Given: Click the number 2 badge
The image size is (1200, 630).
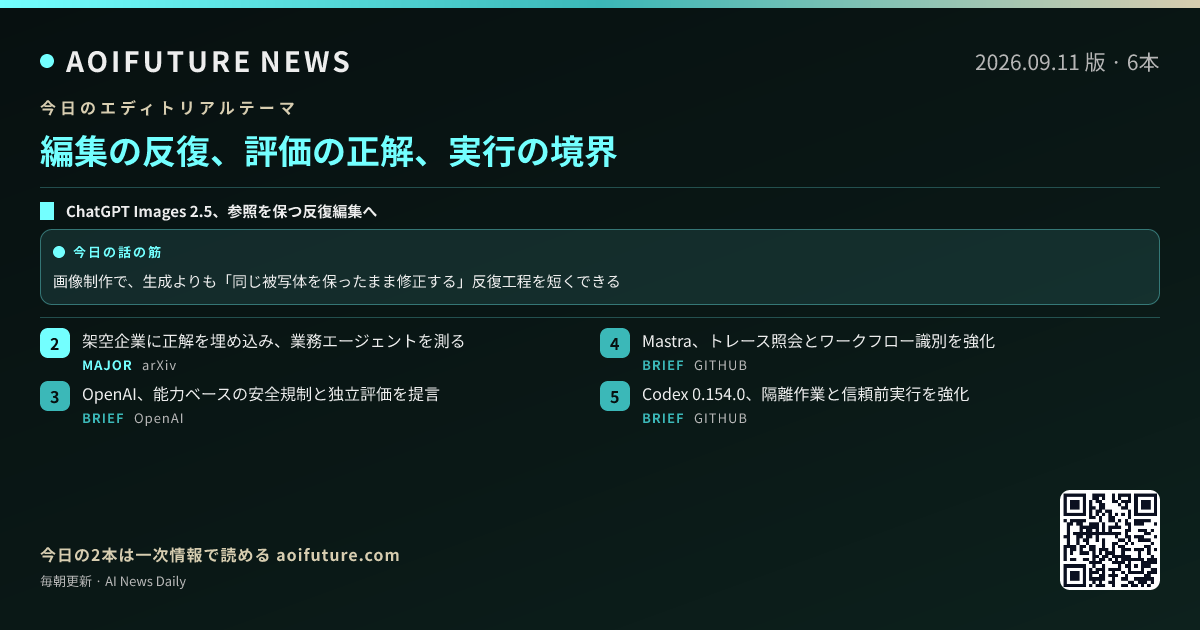Looking at the screenshot, I should click(54, 343).
